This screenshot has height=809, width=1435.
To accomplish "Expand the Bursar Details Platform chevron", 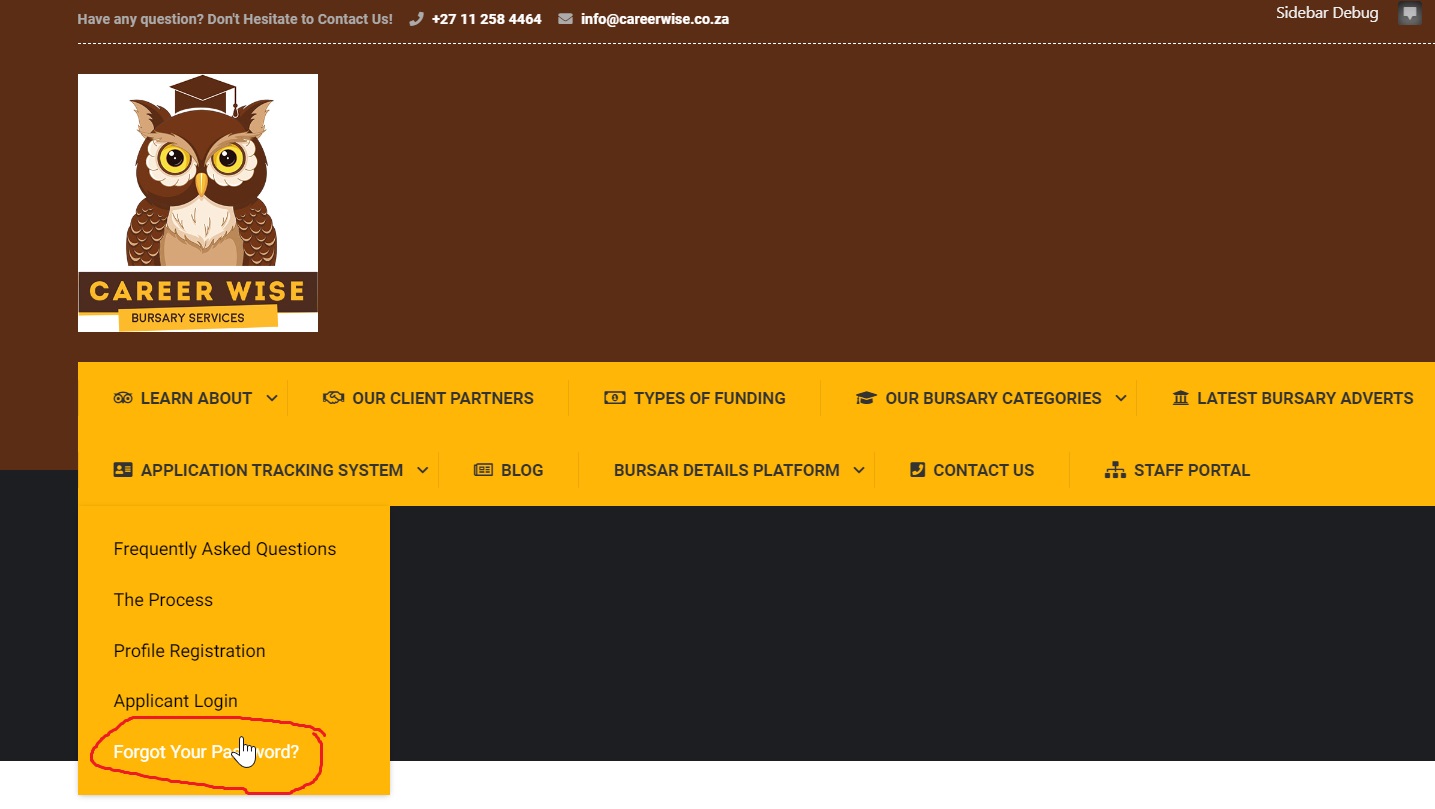I will [859, 470].
